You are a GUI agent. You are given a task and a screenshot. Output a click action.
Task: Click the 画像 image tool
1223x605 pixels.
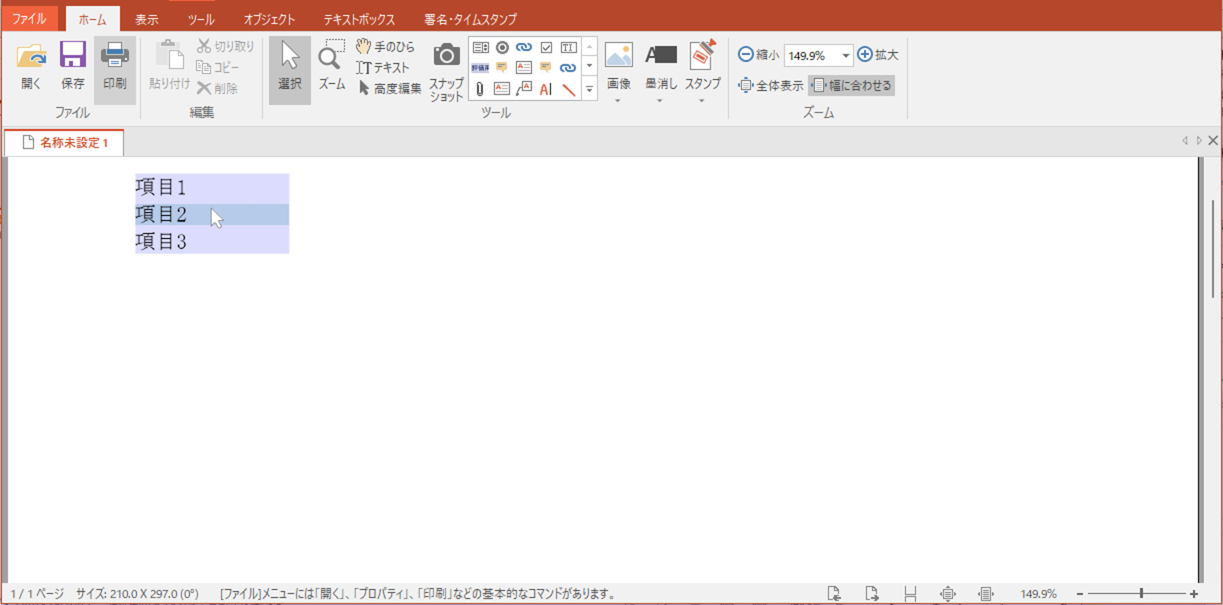coord(619,65)
